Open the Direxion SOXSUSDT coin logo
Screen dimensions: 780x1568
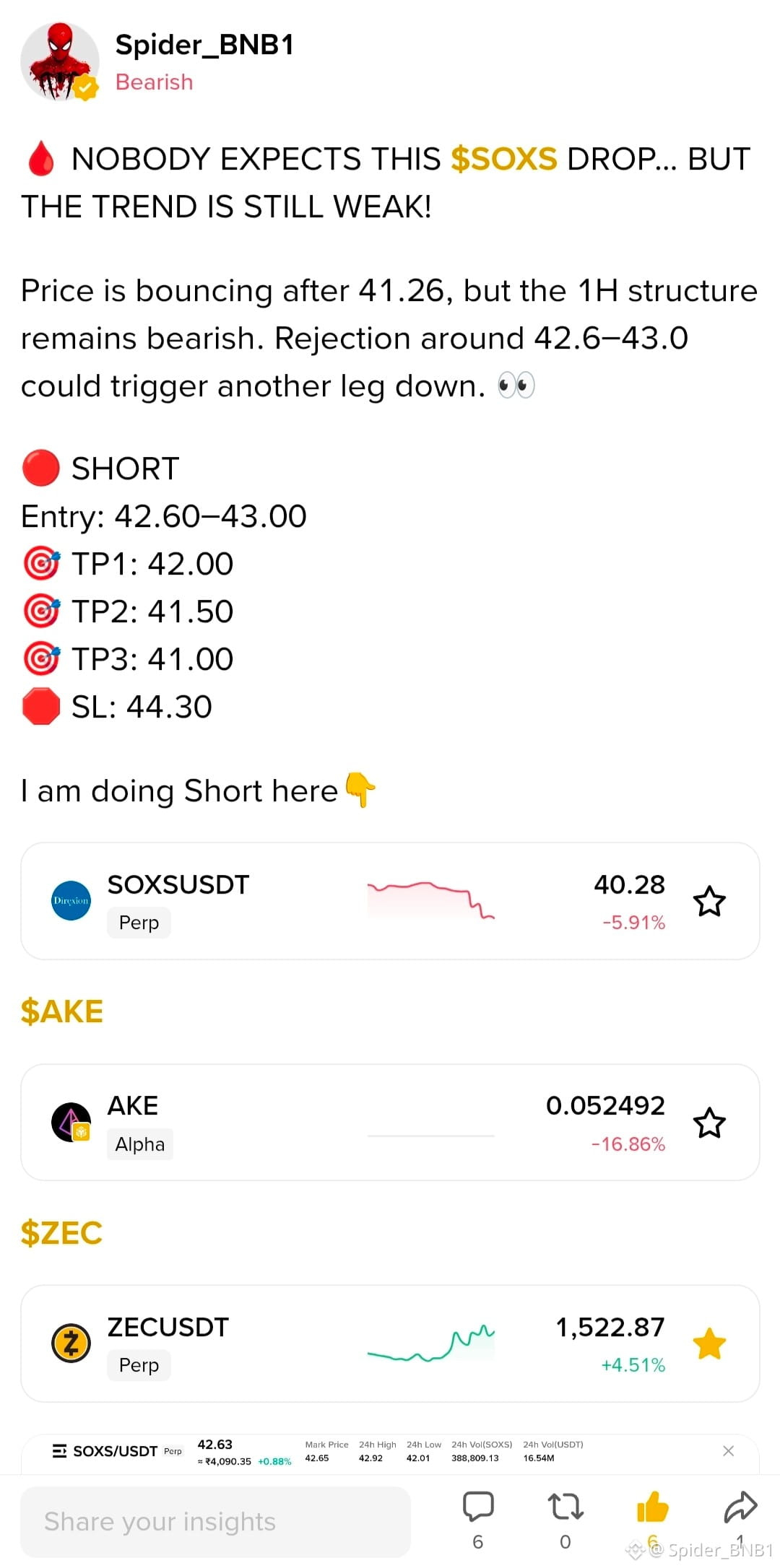point(71,901)
